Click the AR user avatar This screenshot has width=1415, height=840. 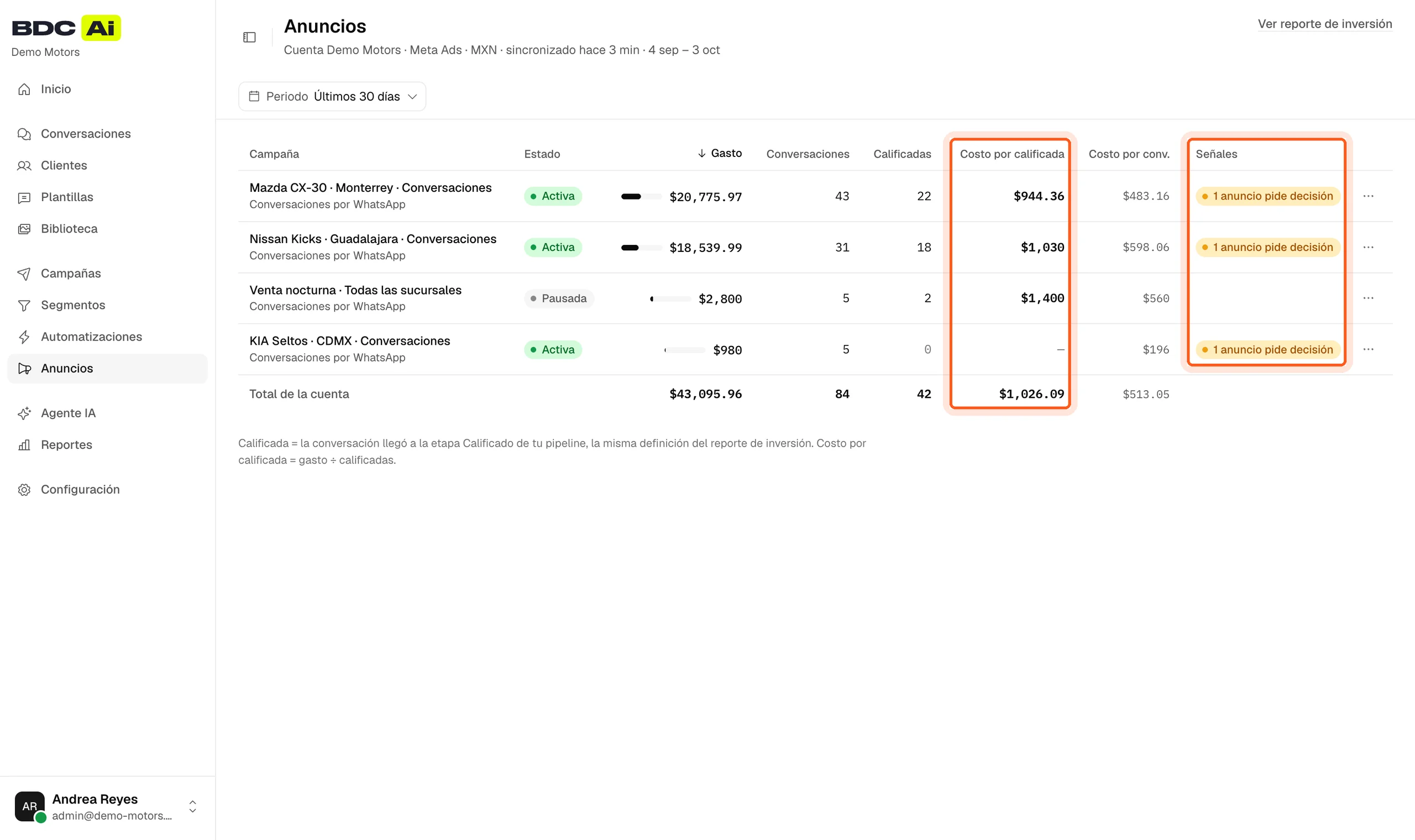point(29,807)
